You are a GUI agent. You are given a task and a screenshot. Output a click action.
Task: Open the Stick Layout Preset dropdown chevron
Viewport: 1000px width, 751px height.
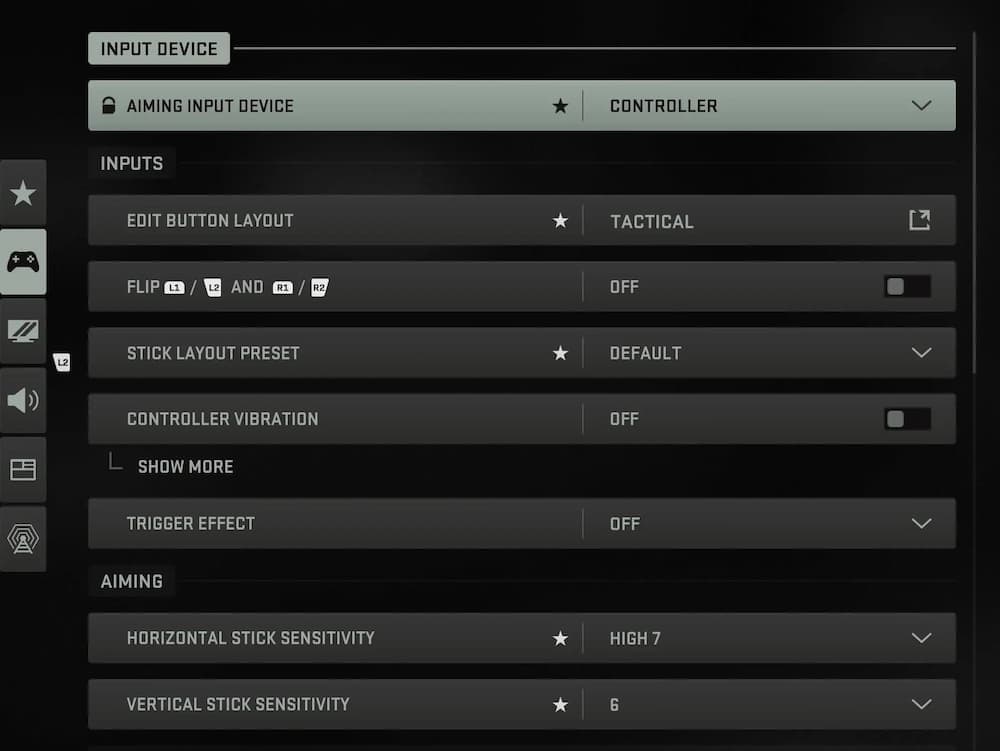click(921, 353)
